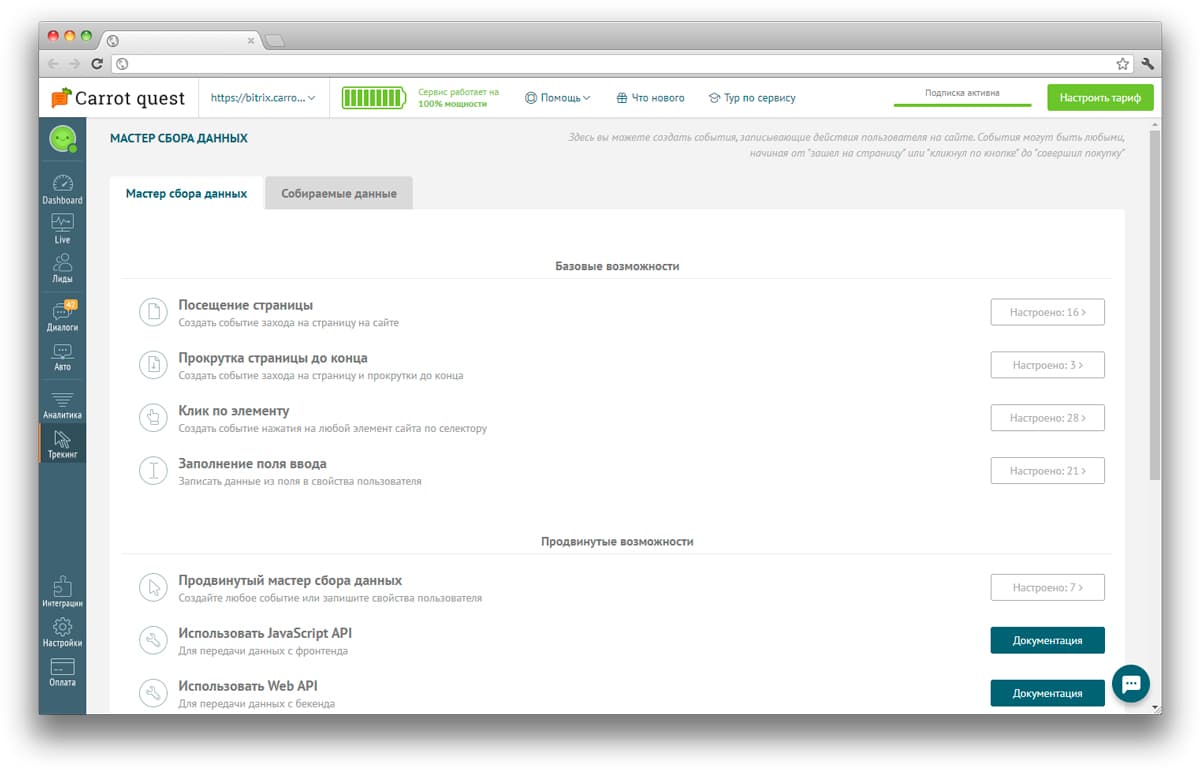The image size is (1200, 770).
Task: Click the Подписка активна progress bar
Action: pos(962,104)
